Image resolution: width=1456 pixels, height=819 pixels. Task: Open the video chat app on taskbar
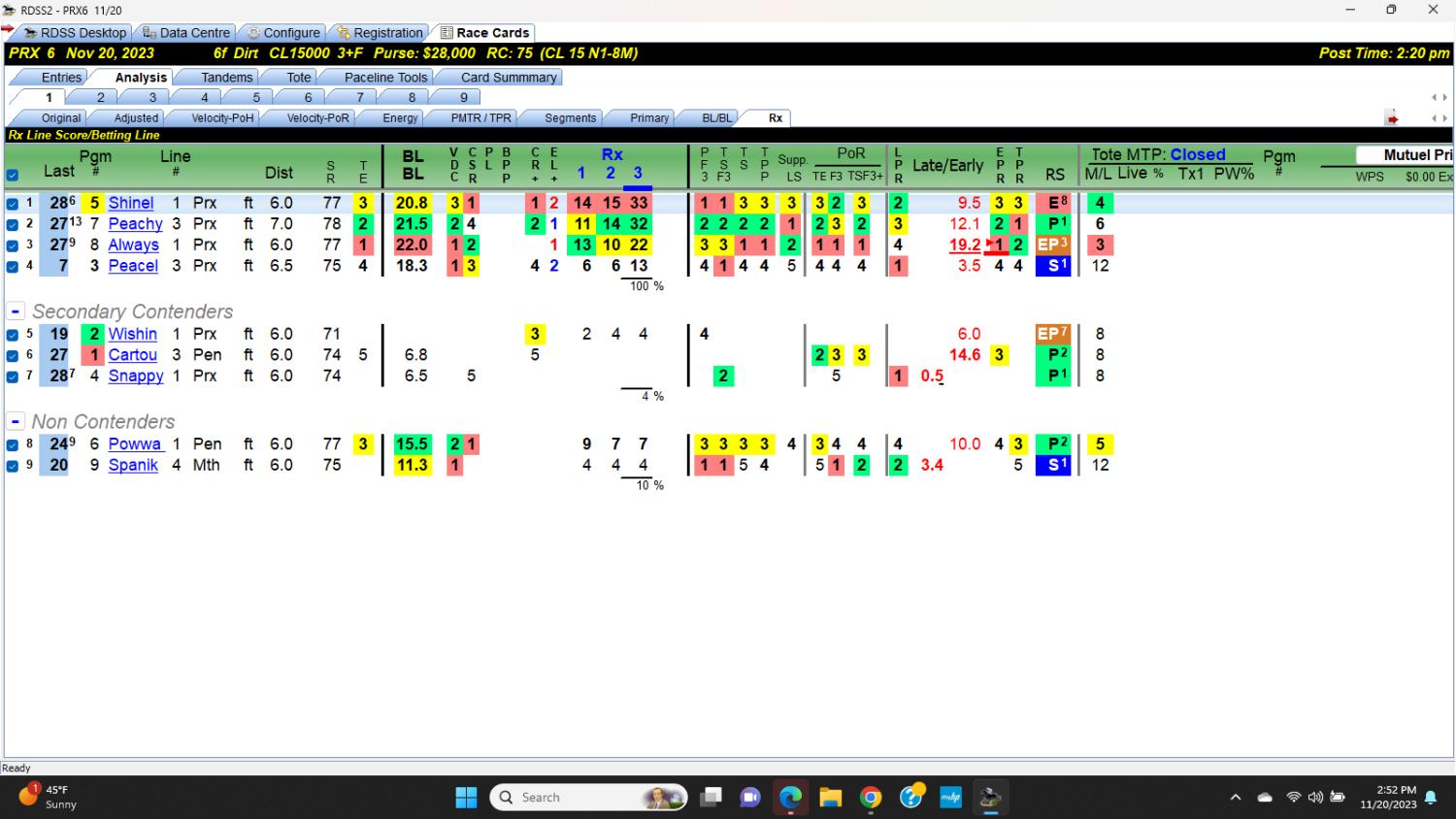[750, 798]
